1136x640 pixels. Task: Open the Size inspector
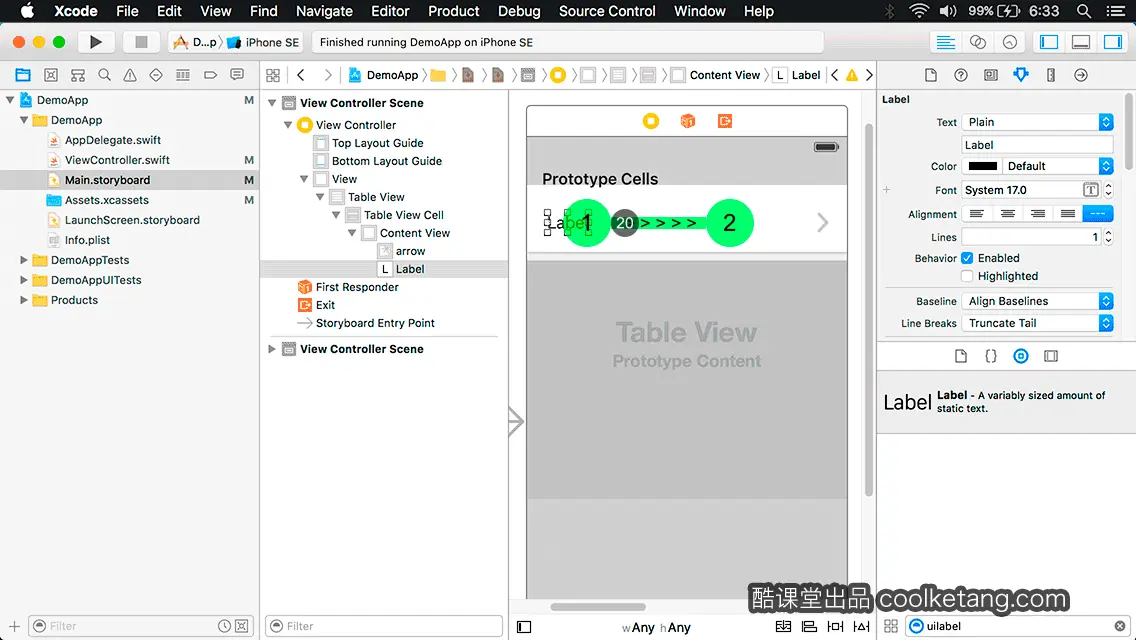pos(1051,75)
